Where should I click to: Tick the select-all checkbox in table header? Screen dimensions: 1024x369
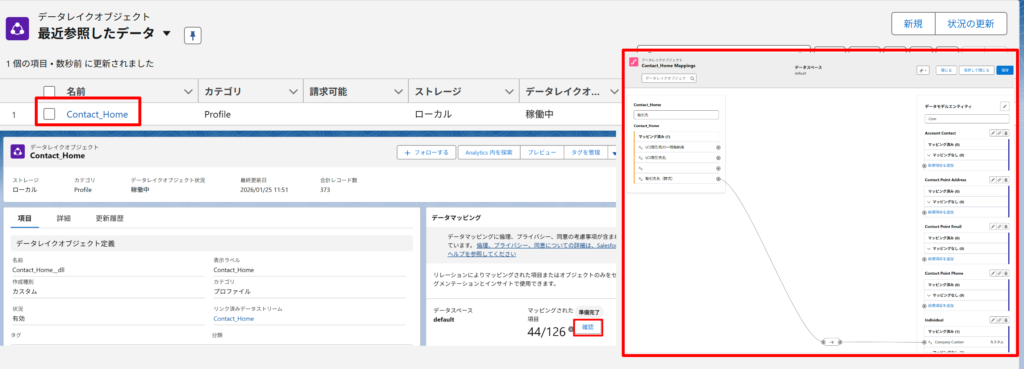coord(50,92)
